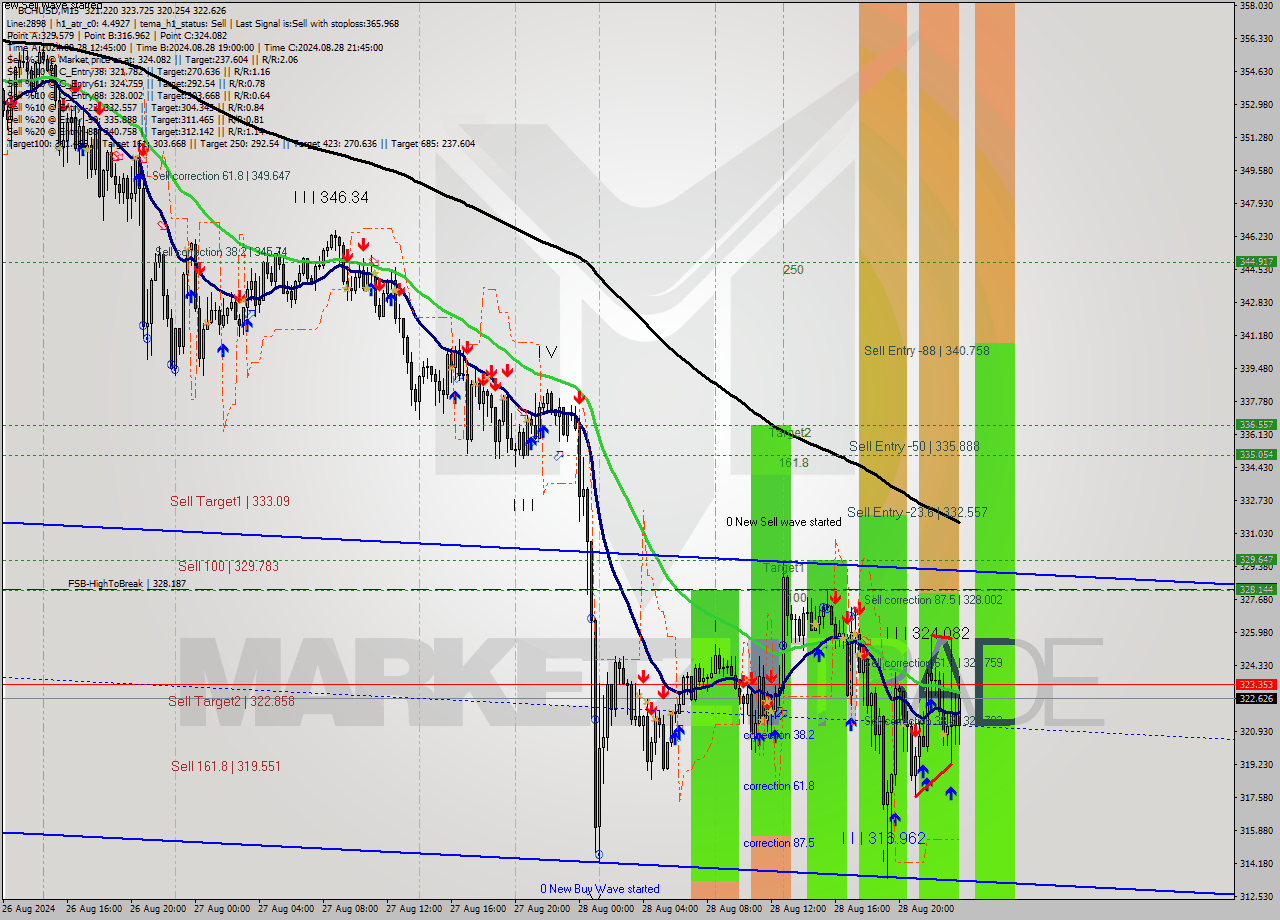This screenshot has height=920, width=1280.
Task: Click the green 344.917 price tag
Action: 1256,261
